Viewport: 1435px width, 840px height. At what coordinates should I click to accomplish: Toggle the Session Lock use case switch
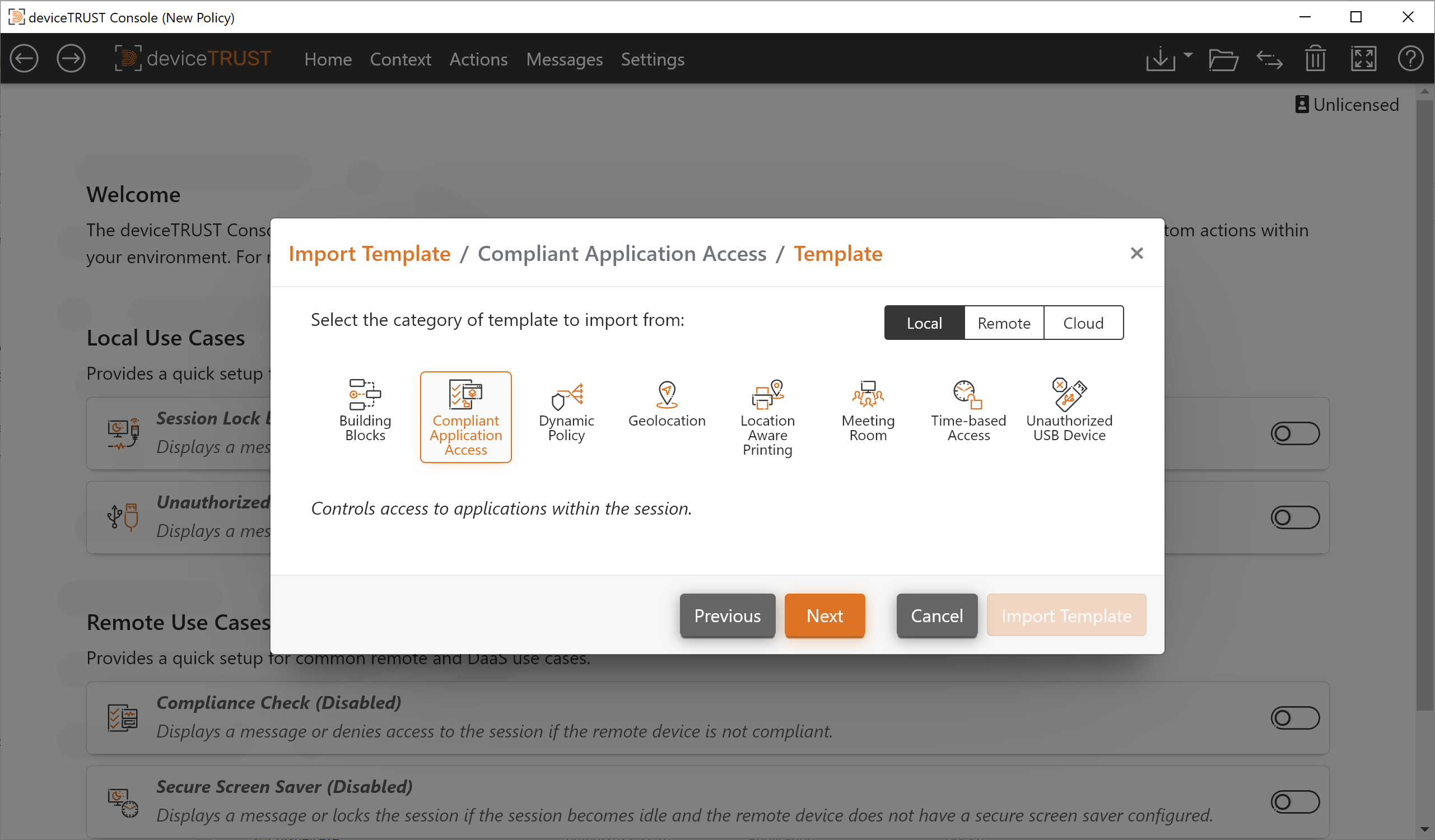(x=1294, y=433)
